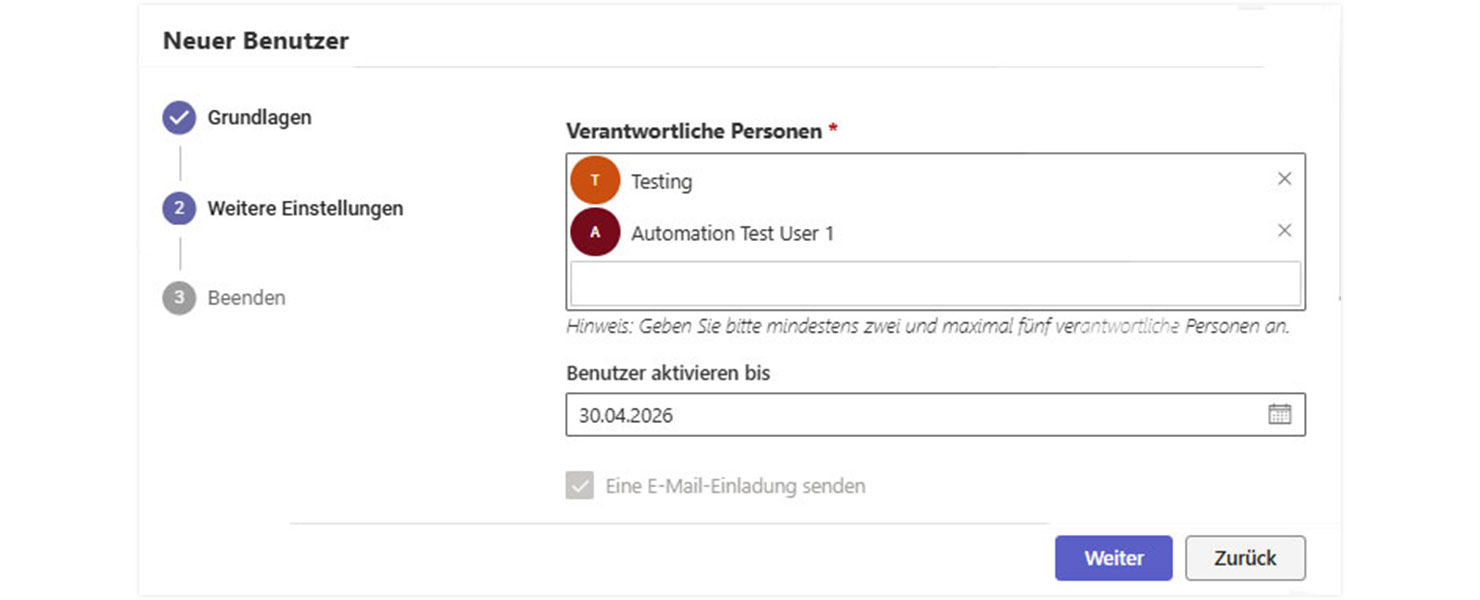Click the Grundlagen completed checkmark icon
Image resolution: width=1480 pixels, height=600 pixels.
pyautogui.click(x=178, y=116)
